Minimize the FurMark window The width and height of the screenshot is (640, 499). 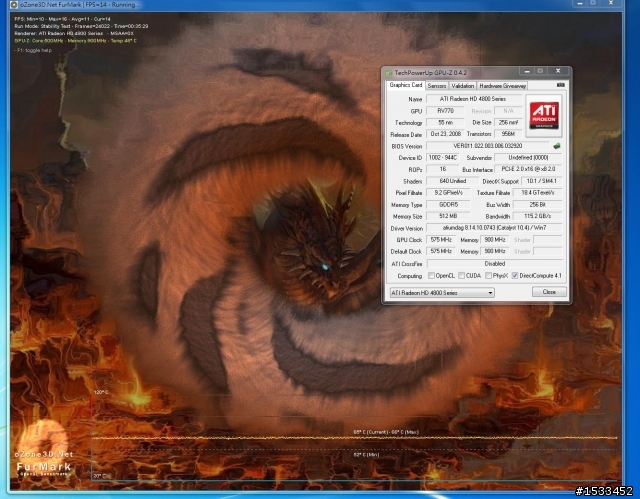pos(580,3)
